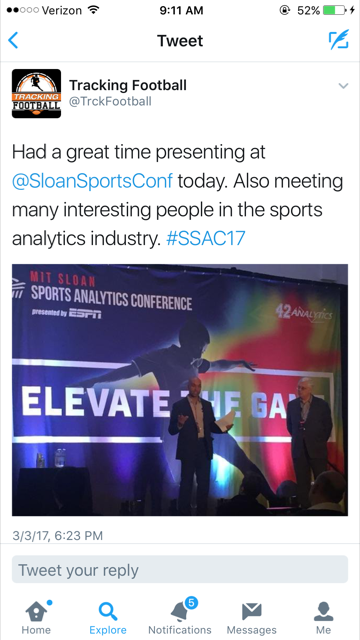The height and width of the screenshot is (640, 360).
Task: Switch to the Explore tab
Action: [108, 617]
